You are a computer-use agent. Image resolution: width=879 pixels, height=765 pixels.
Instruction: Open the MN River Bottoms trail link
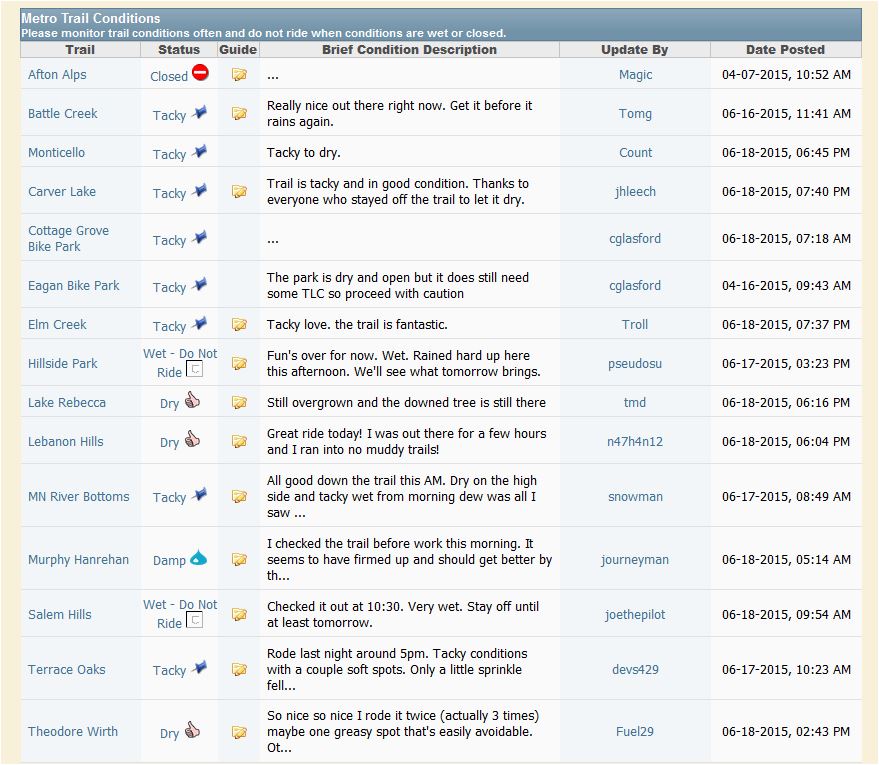(x=78, y=497)
